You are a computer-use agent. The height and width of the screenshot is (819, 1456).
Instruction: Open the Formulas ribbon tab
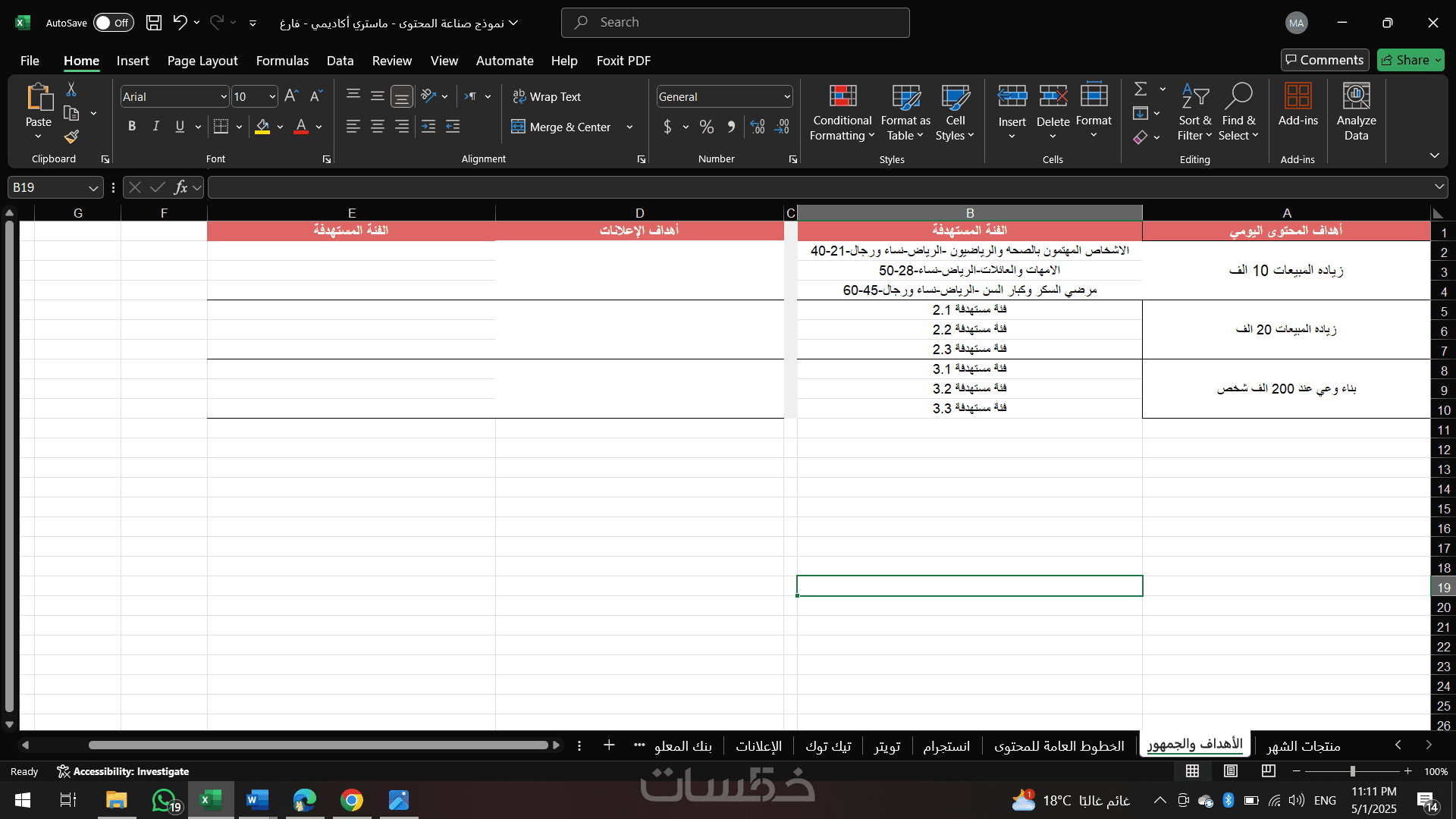(x=282, y=61)
